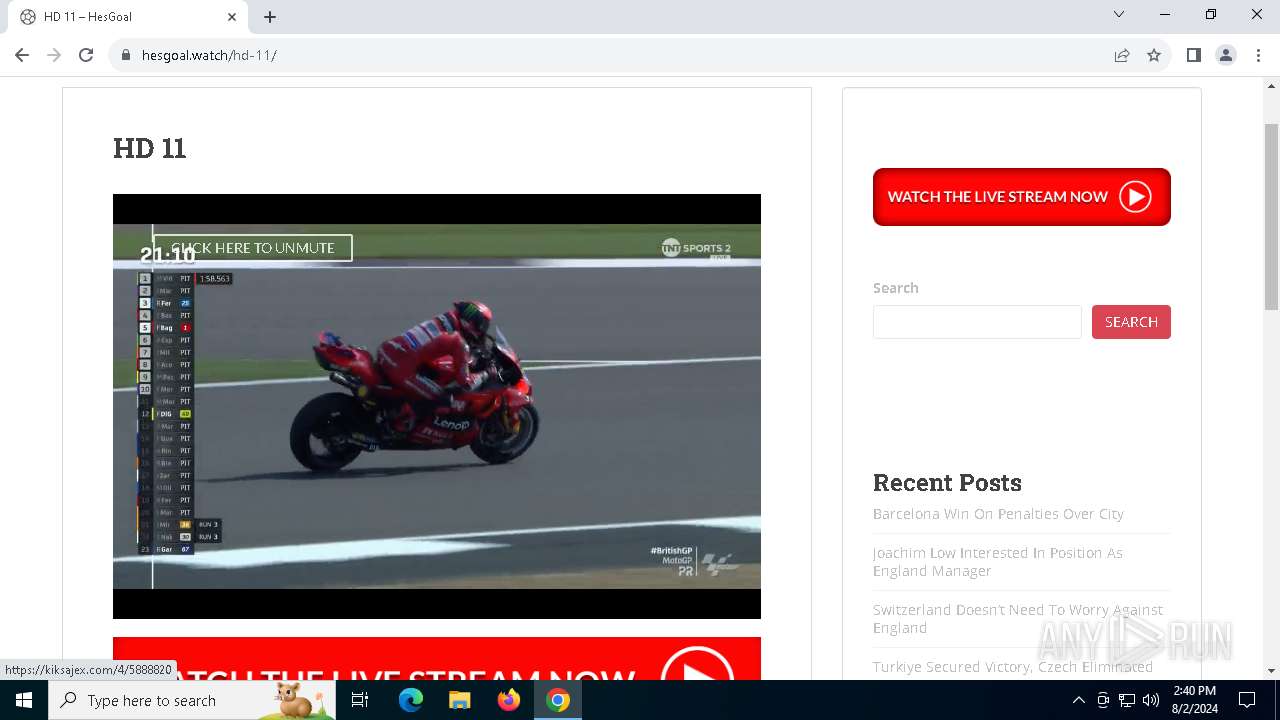Reload the page with the refresh icon
The width and height of the screenshot is (1280, 720).
coord(86,55)
